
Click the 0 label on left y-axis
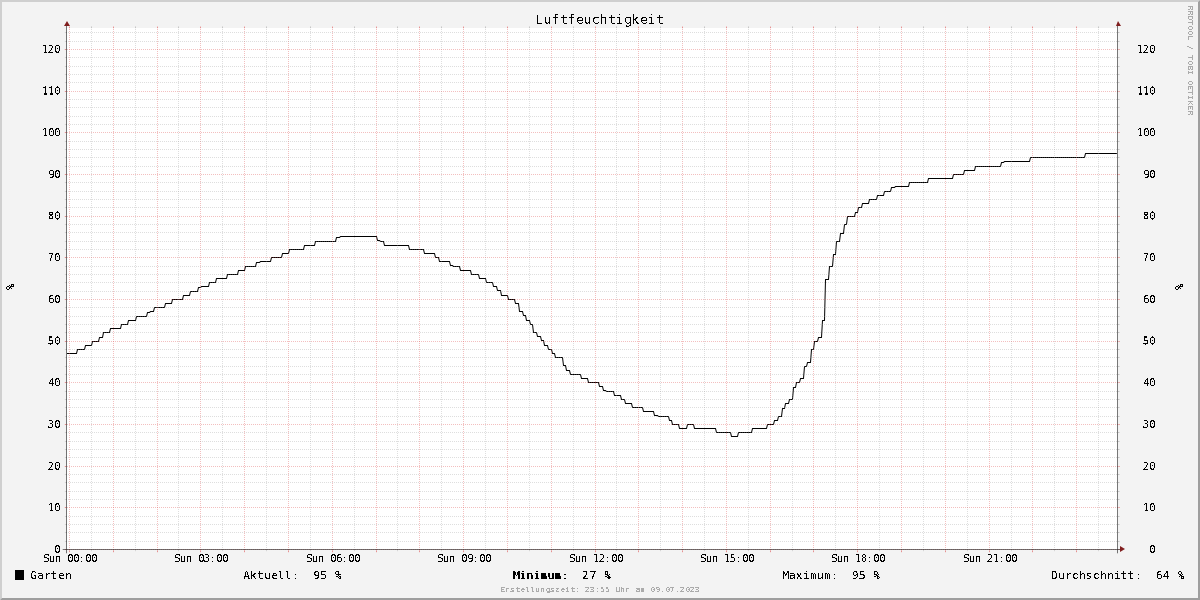[x=57, y=549]
